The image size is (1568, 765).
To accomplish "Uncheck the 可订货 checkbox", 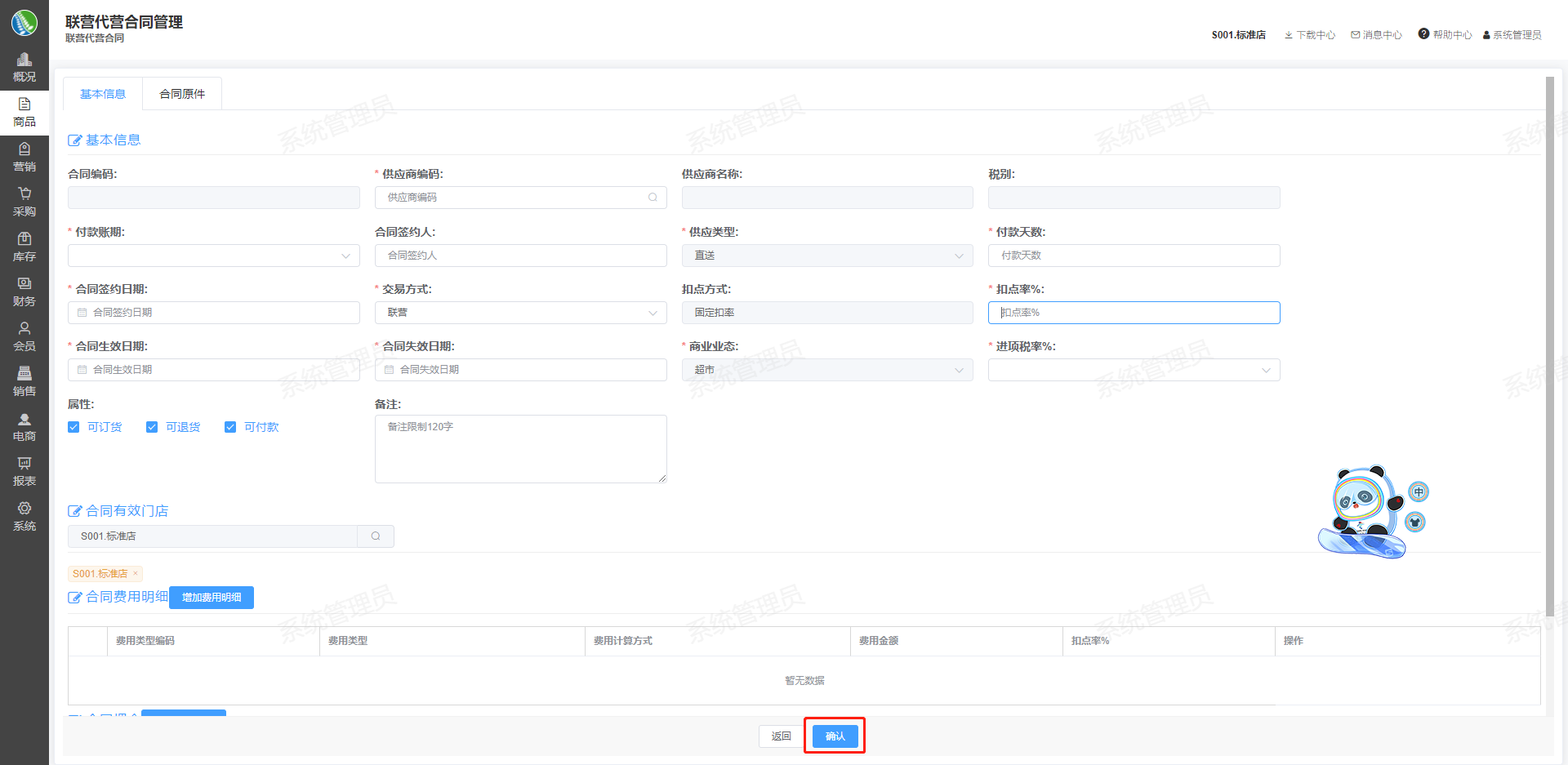I will coord(73,427).
